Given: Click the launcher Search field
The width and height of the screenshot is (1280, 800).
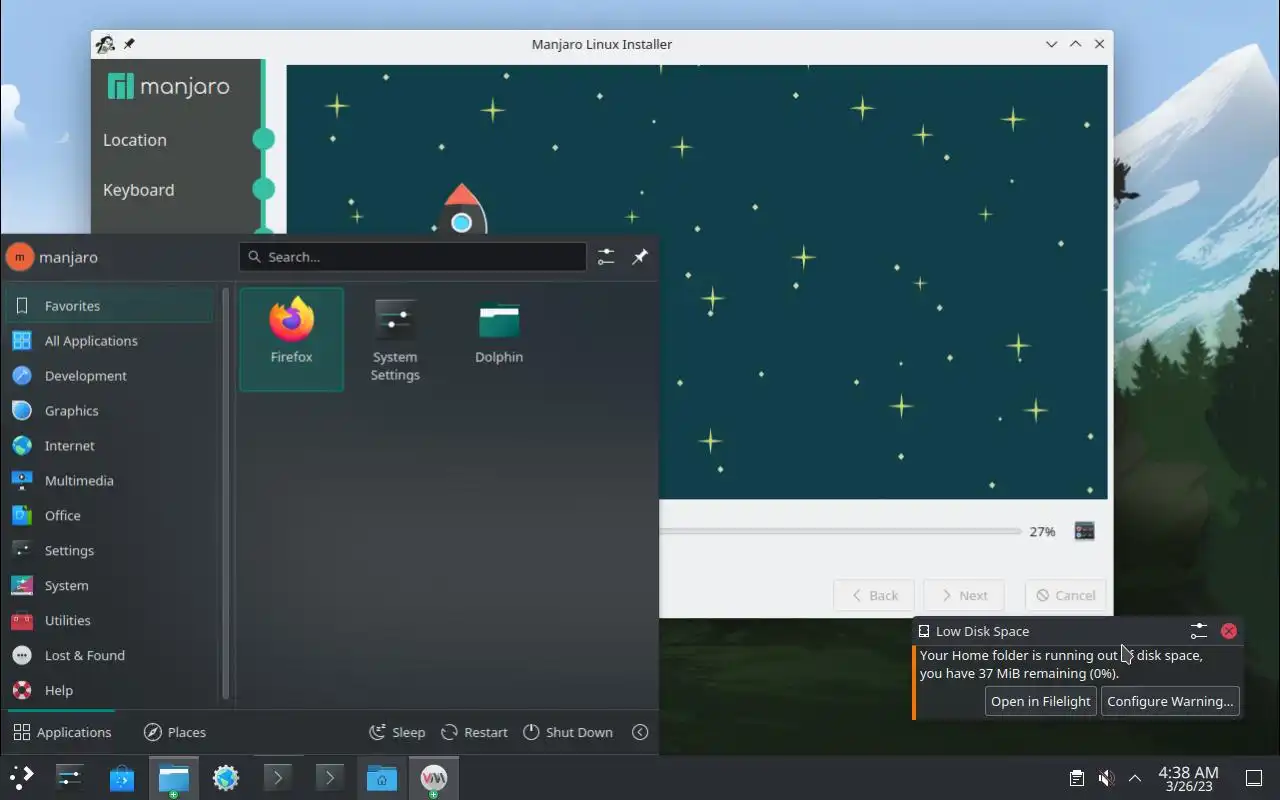Looking at the screenshot, I should 413,257.
